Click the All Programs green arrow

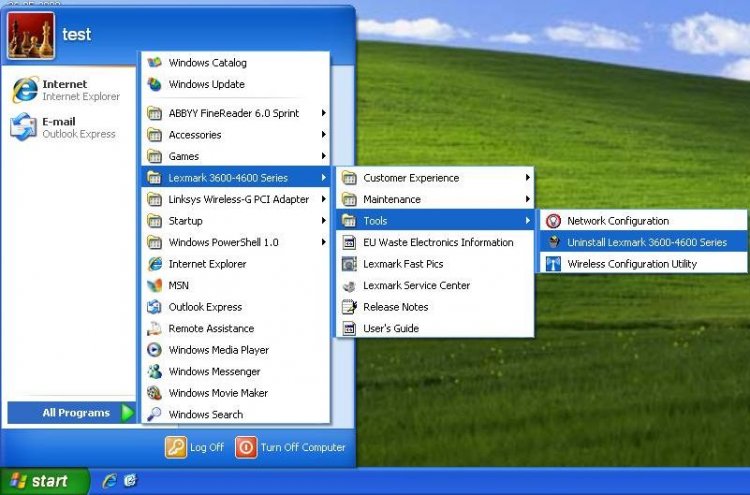[x=127, y=413]
